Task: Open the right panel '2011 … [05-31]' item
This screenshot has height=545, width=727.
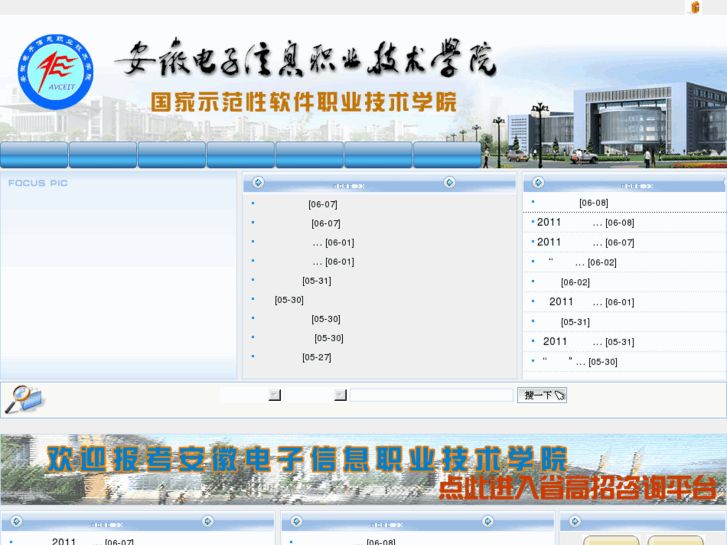Action: 589,342
